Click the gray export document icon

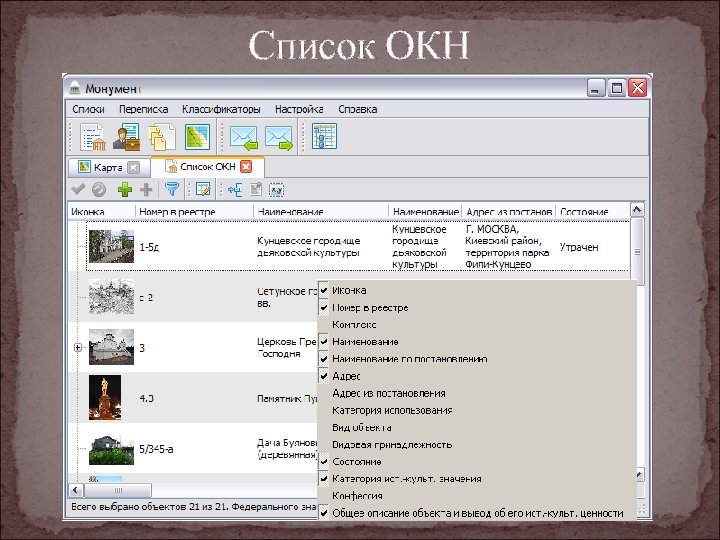coord(256,189)
